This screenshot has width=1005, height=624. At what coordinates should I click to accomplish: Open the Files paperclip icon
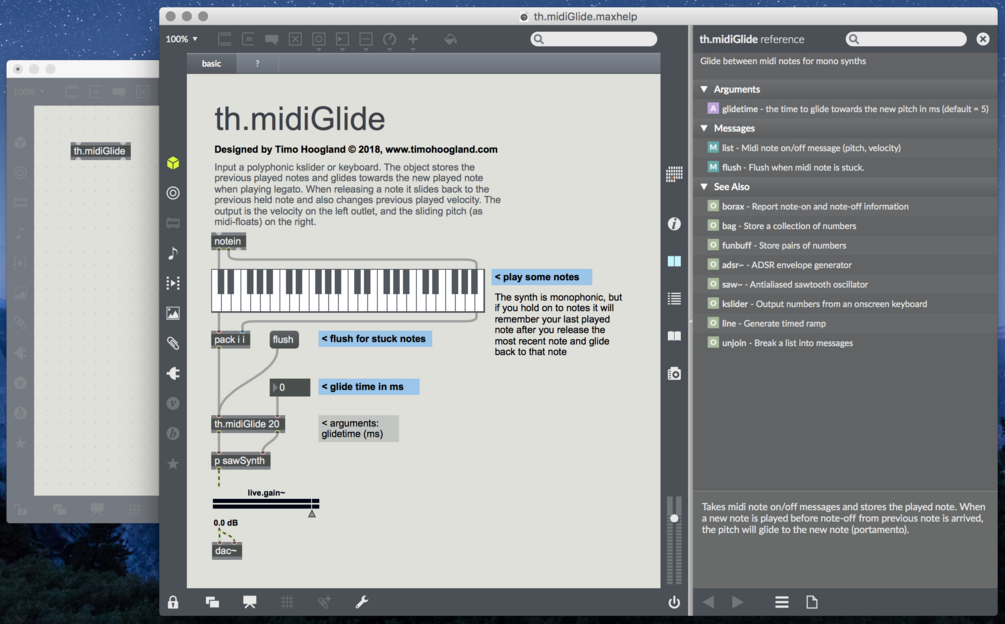click(173, 343)
